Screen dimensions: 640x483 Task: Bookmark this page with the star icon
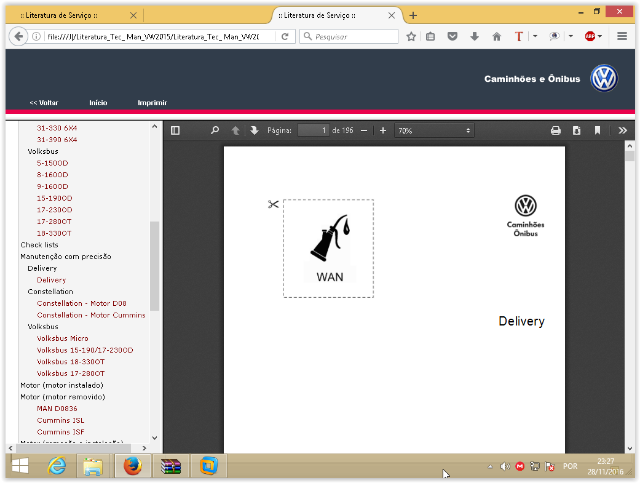pos(411,37)
